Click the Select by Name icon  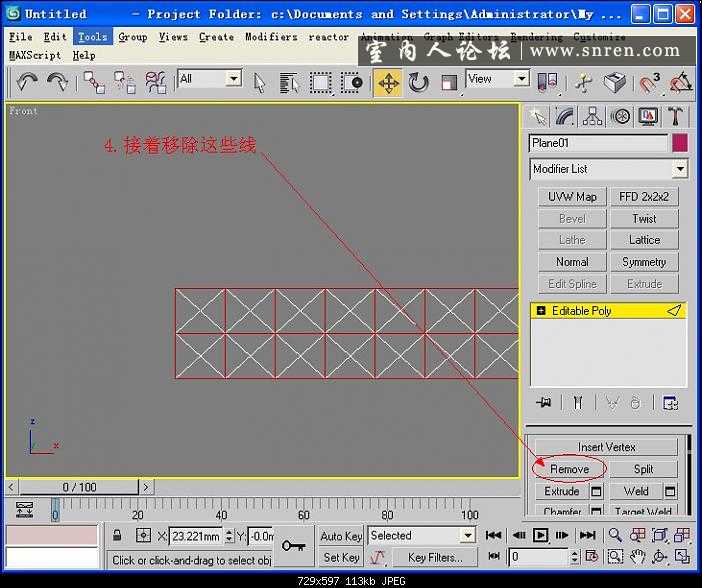pos(288,83)
